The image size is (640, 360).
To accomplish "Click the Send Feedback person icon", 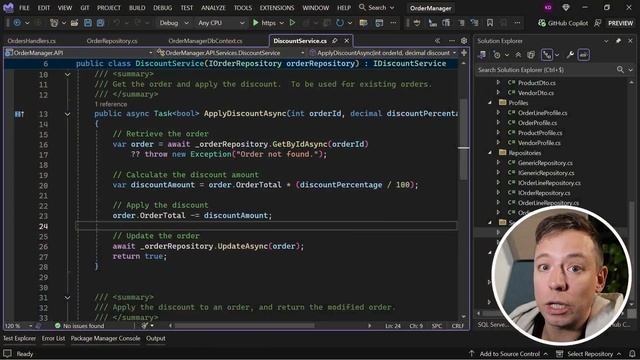I will pos(598,23).
